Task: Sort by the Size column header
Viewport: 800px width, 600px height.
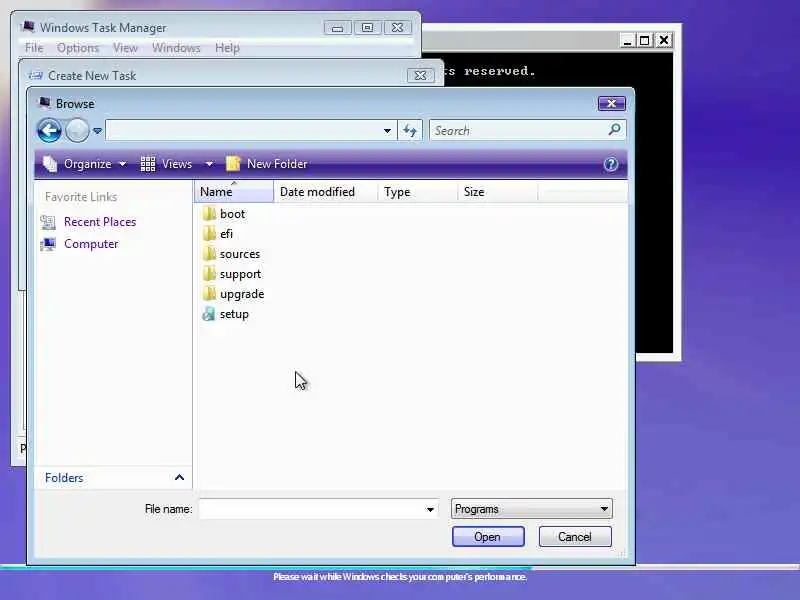Action: click(x=497, y=192)
